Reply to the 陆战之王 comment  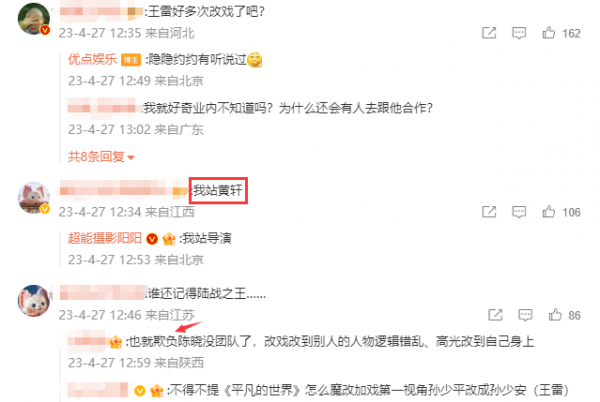(x=525, y=315)
